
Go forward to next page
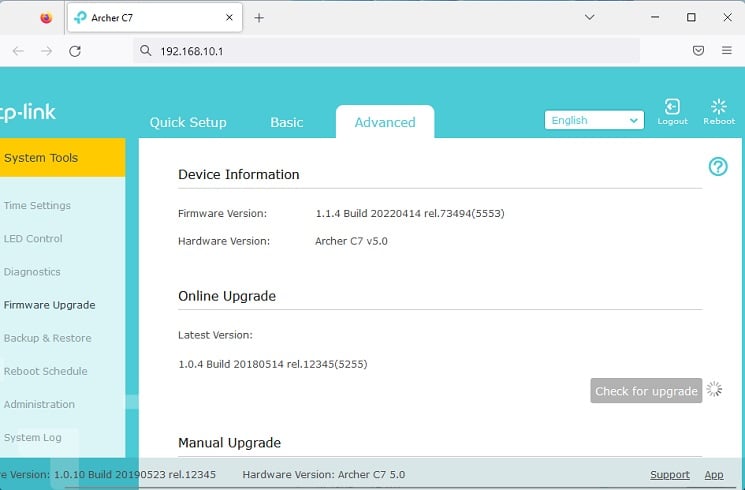pyautogui.click(x=47, y=51)
